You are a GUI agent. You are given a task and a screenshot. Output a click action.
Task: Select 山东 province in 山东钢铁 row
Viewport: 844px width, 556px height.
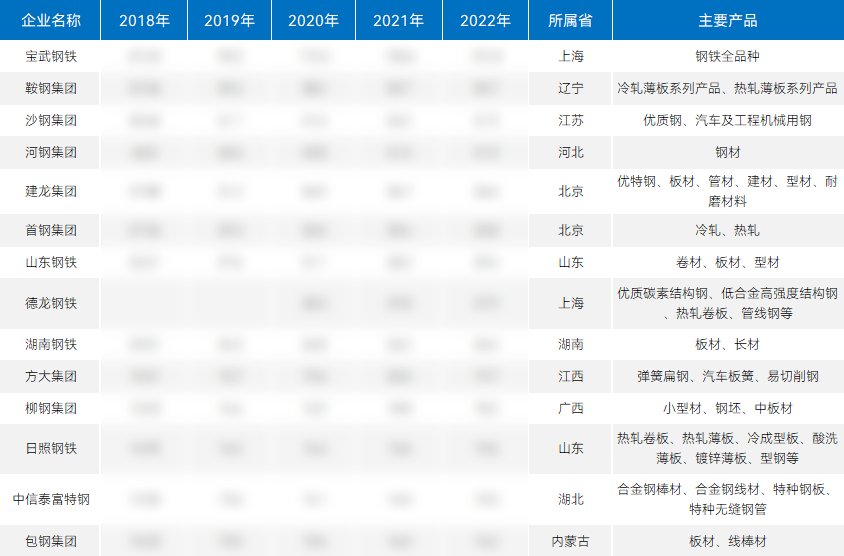(571, 262)
